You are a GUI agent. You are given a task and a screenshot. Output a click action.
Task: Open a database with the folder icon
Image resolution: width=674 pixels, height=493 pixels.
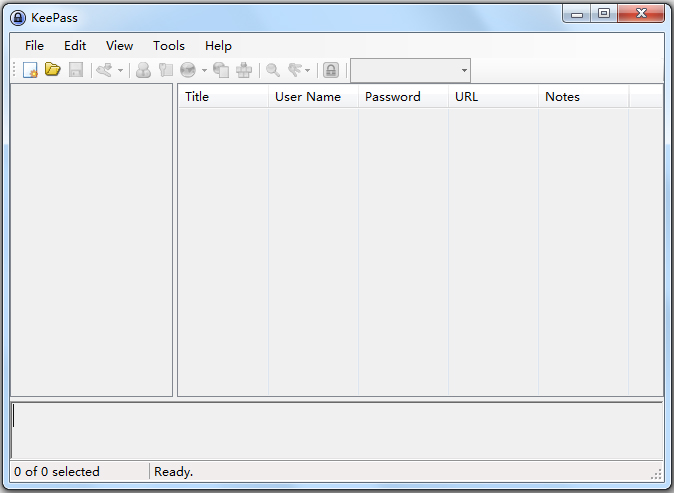[x=53, y=69]
